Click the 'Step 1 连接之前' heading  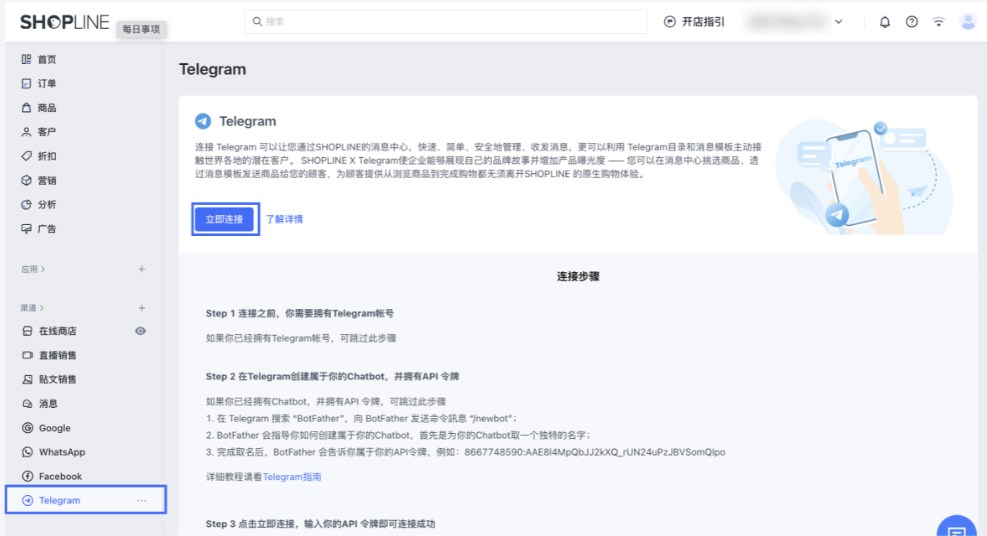click(x=300, y=313)
